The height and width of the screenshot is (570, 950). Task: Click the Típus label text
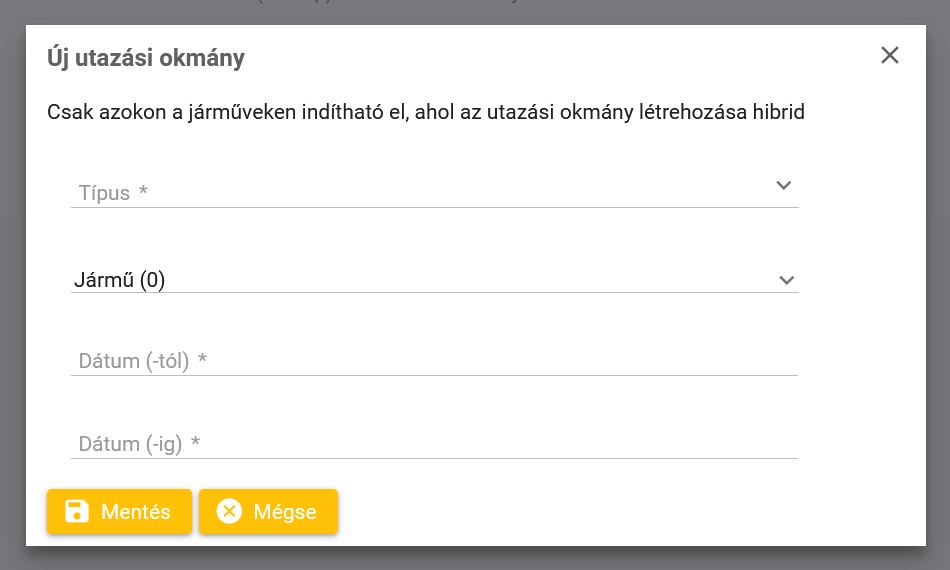pos(104,193)
